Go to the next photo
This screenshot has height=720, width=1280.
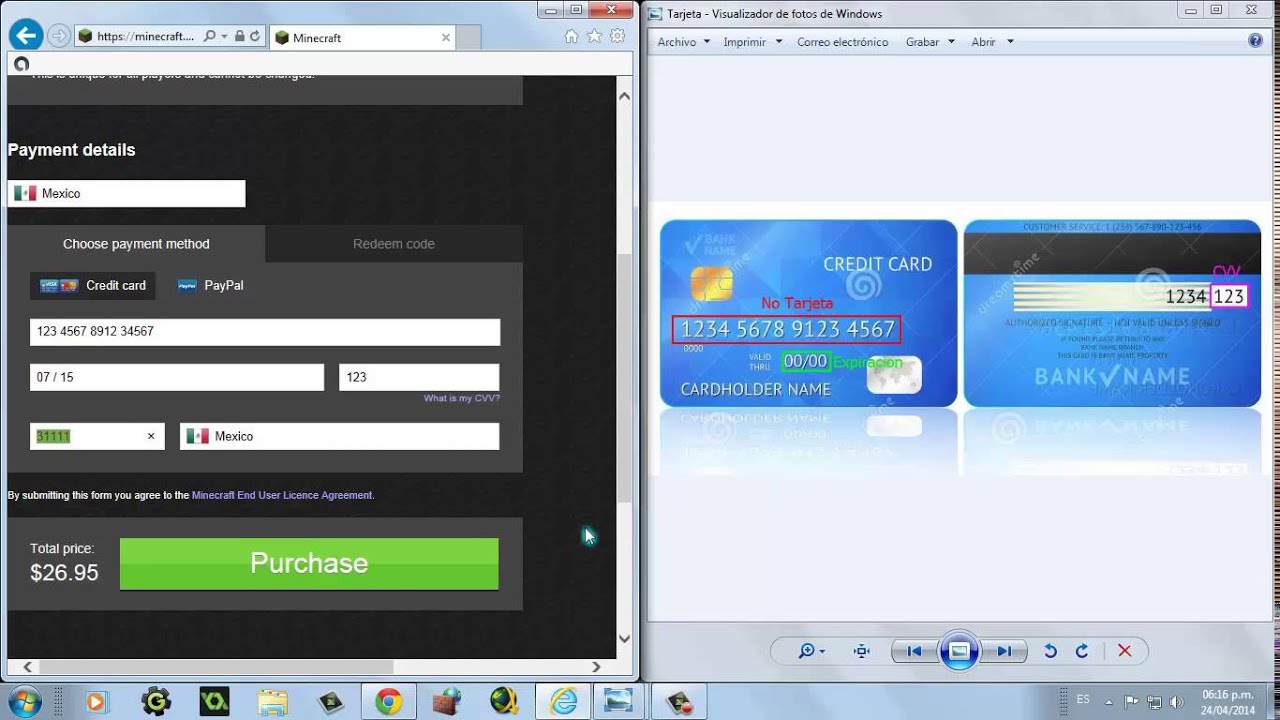(x=1004, y=651)
